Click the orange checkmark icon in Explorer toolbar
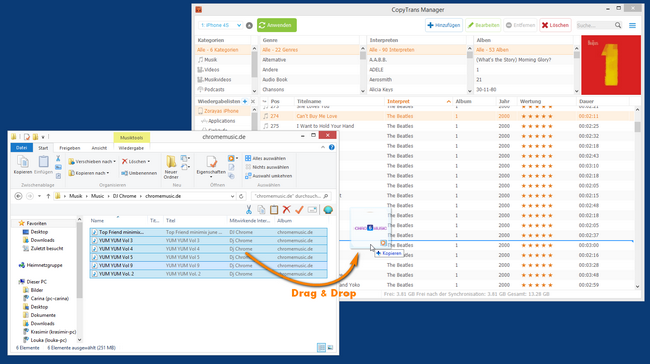The height and width of the screenshot is (364, 650). (x=299, y=210)
